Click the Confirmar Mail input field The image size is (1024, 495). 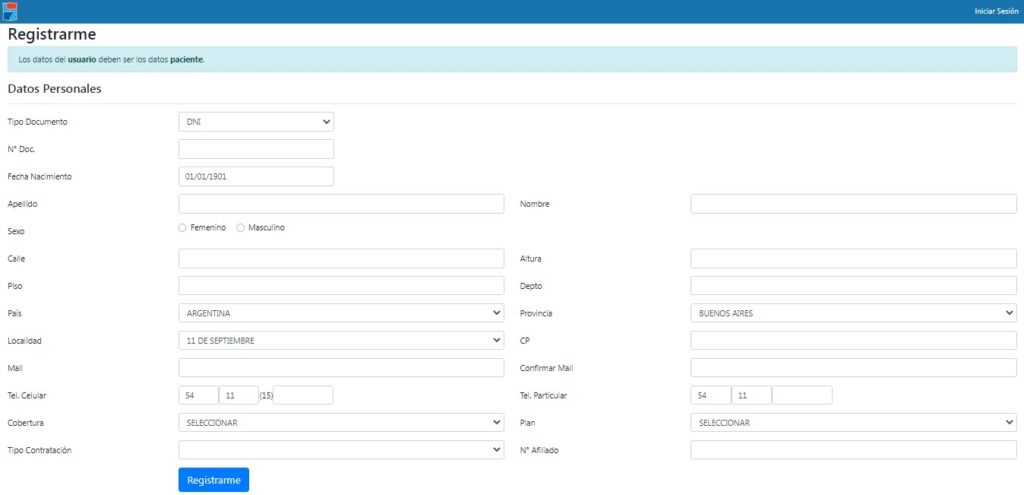(x=853, y=368)
